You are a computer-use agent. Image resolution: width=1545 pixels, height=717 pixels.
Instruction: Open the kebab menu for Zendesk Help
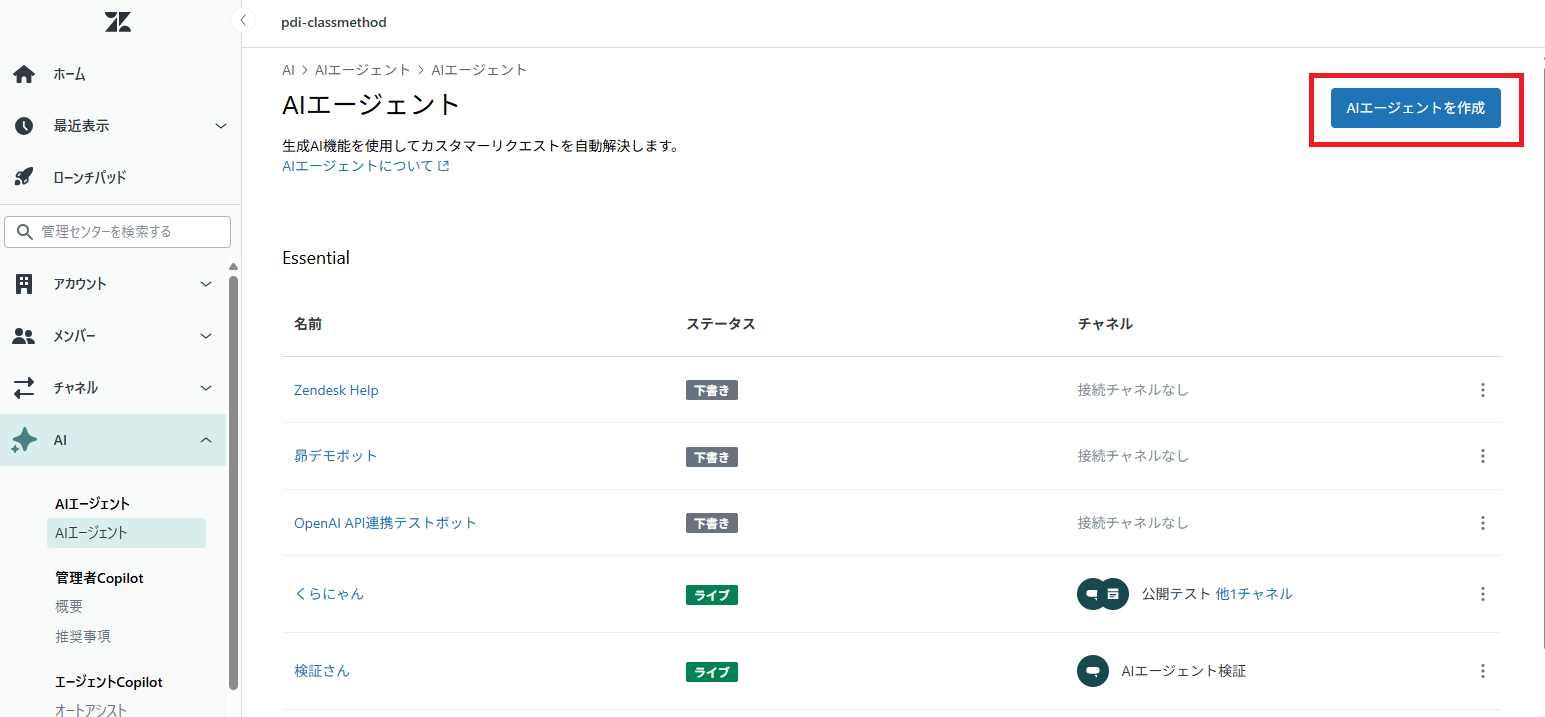[1483, 390]
